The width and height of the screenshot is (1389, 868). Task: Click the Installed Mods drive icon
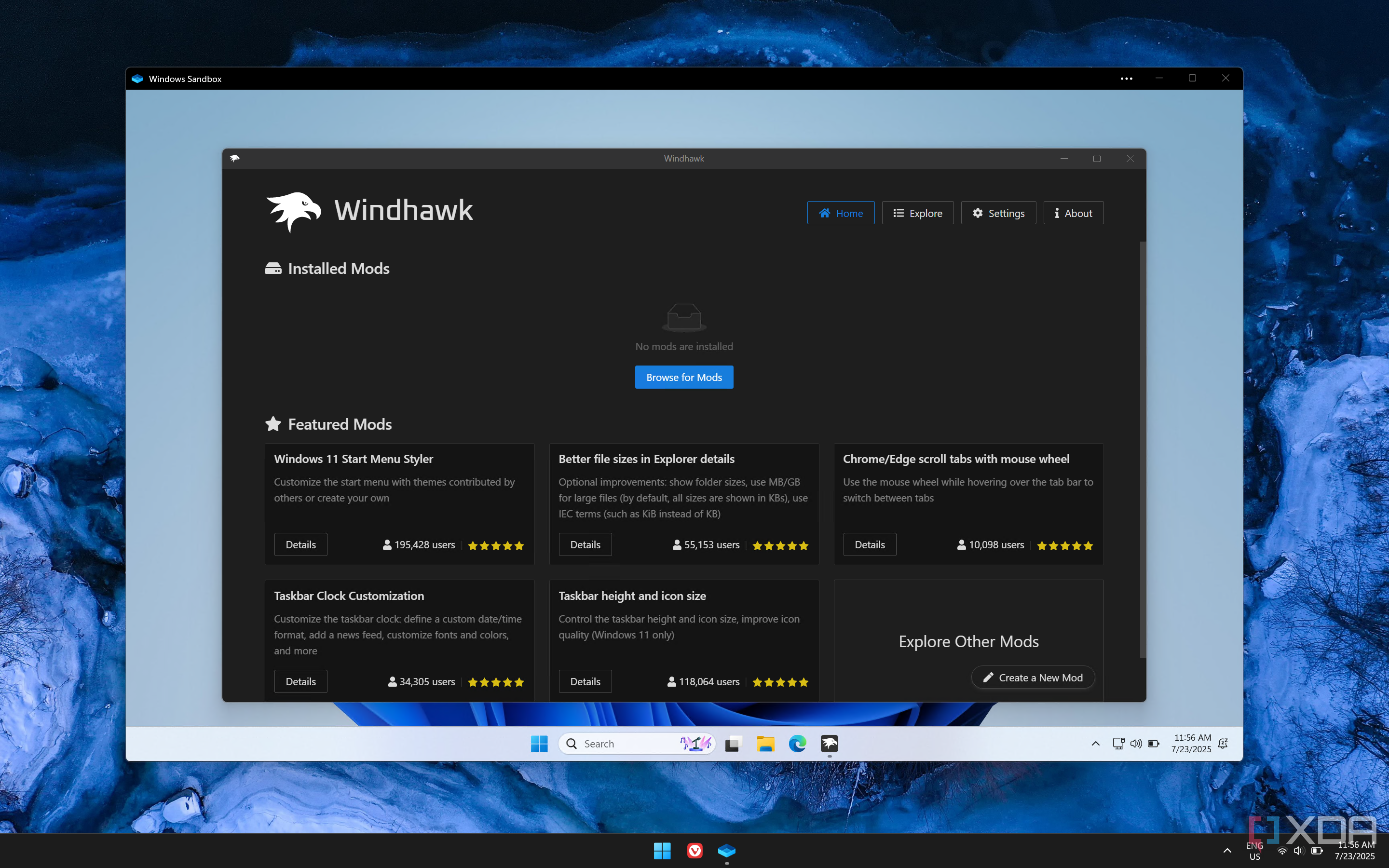[x=273, y=269]
